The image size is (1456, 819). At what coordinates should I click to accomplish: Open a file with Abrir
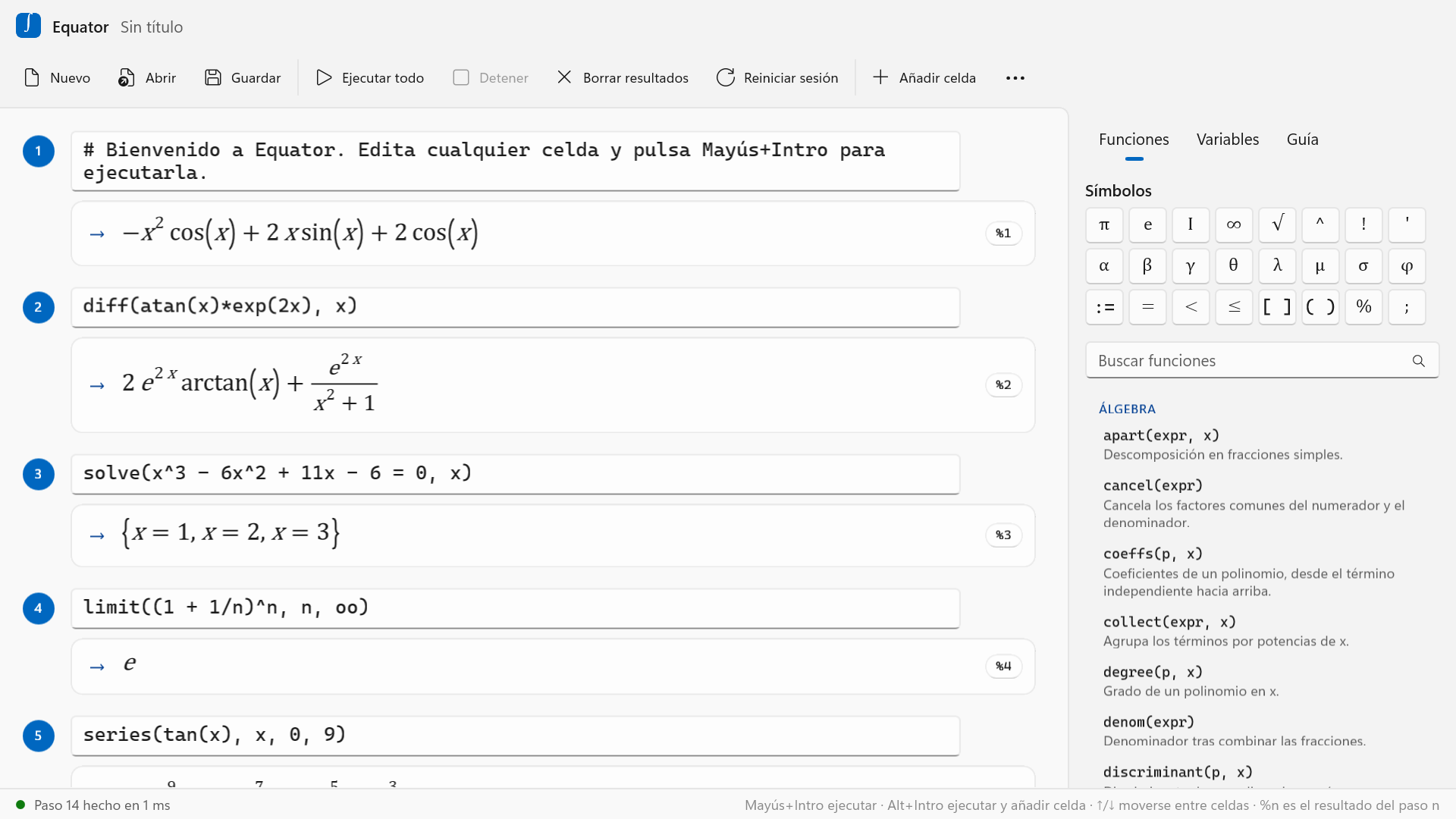147,78
